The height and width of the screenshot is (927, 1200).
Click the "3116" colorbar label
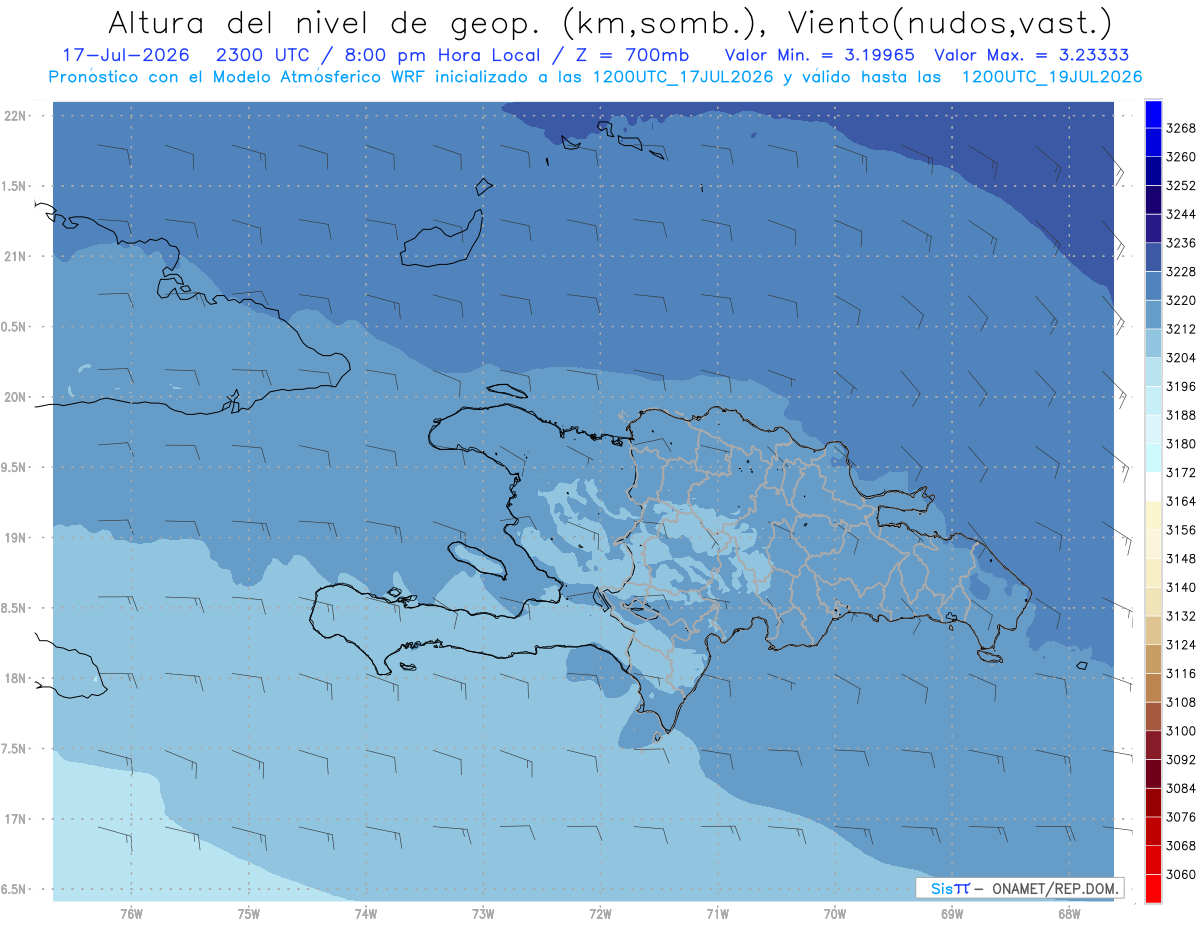click(x=1181, y=674)
